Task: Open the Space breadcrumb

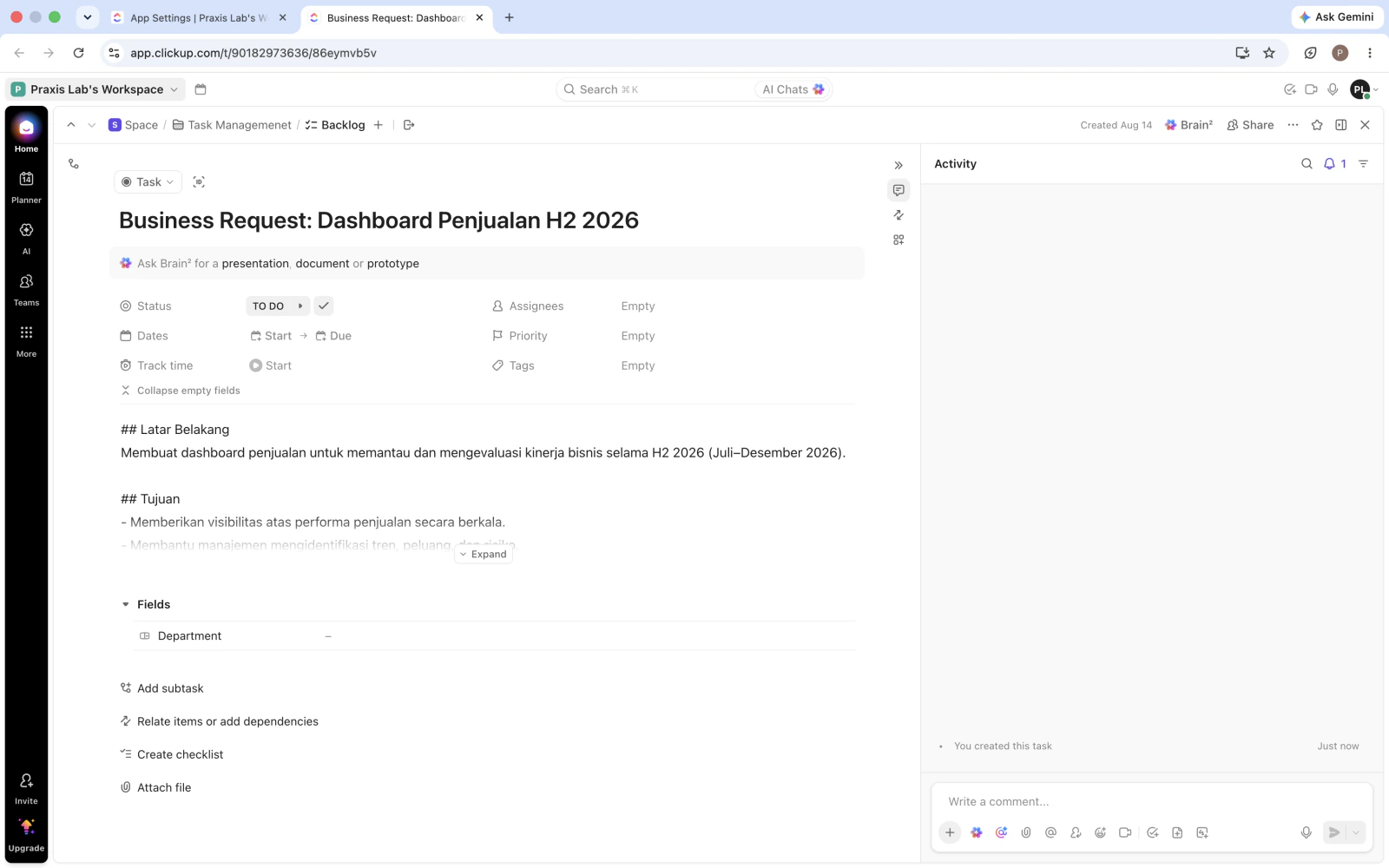Action: [133, 125]
